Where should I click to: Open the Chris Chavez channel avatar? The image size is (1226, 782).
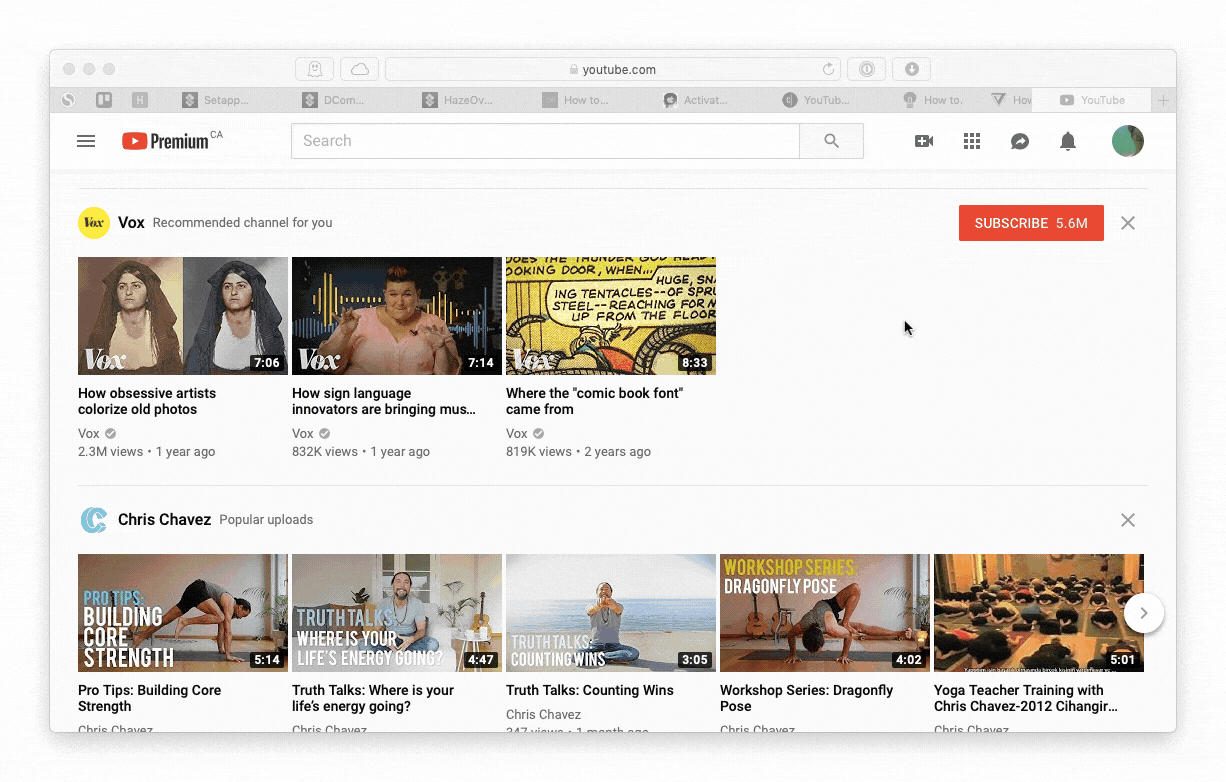(x=94, y=520)
